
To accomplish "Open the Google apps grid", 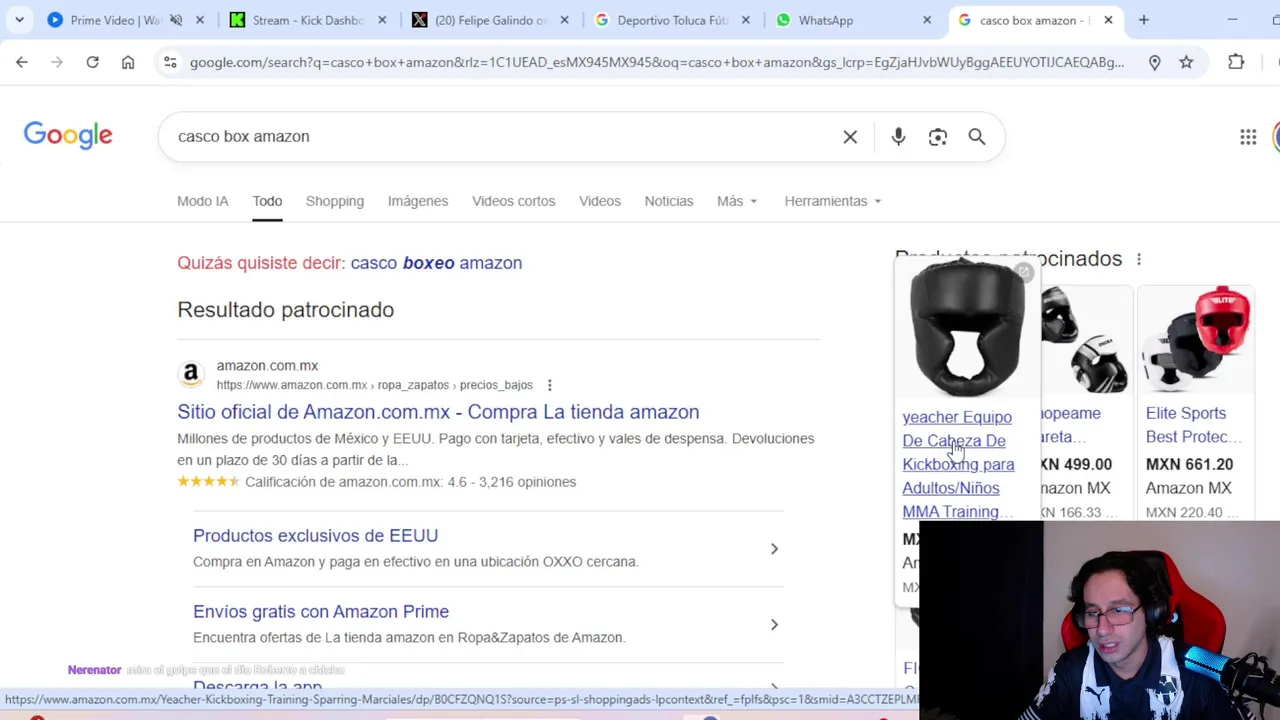I will point(1248,137).
